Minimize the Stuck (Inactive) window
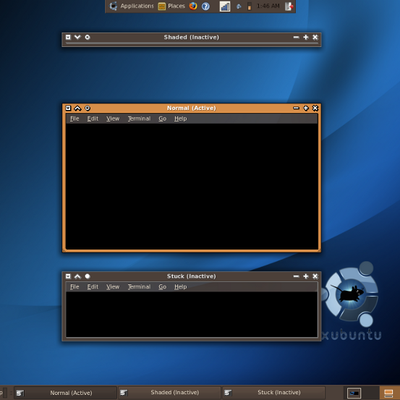 (296, 276)
